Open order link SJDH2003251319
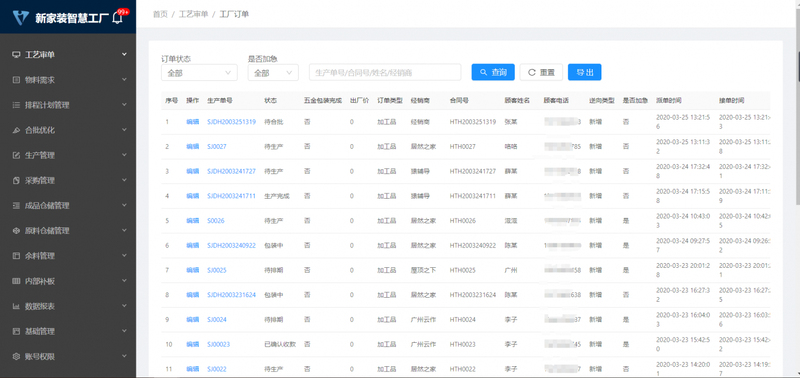 232,122
